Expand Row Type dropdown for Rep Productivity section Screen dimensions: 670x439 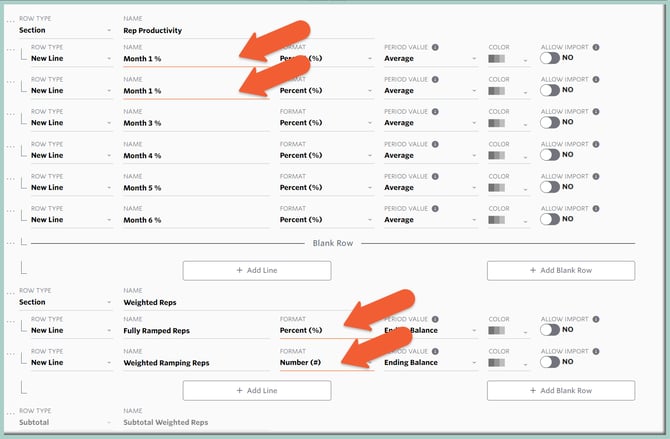(65, 31)
